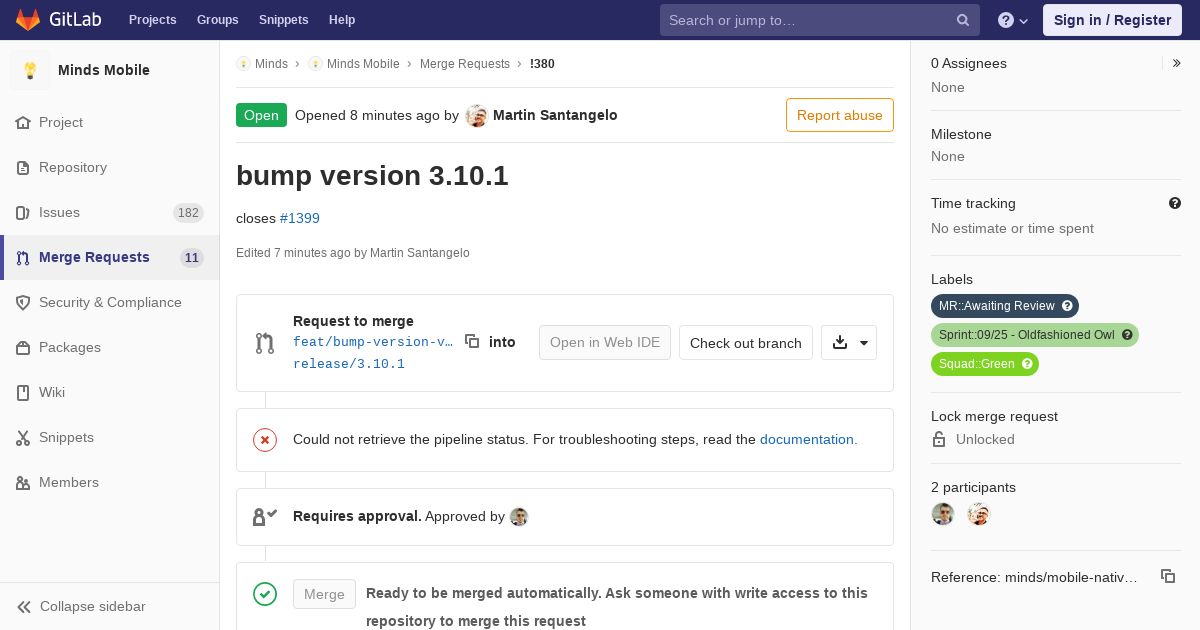Open the release/3.10.1 target branch link
The width and height of the screenshot is (1200, 630).
[349, 364]
